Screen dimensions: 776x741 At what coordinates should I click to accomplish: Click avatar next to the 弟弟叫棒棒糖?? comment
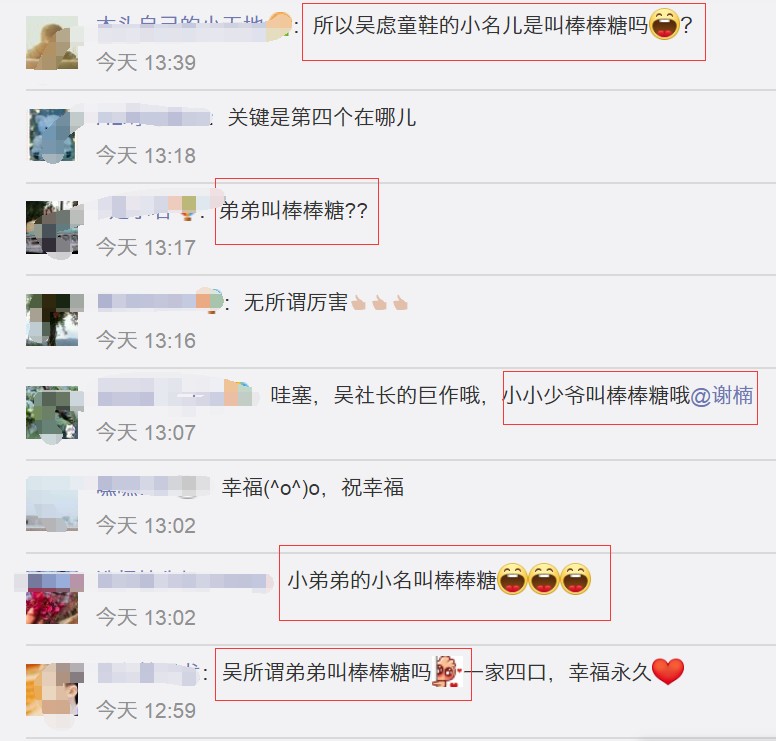(52, 228)
